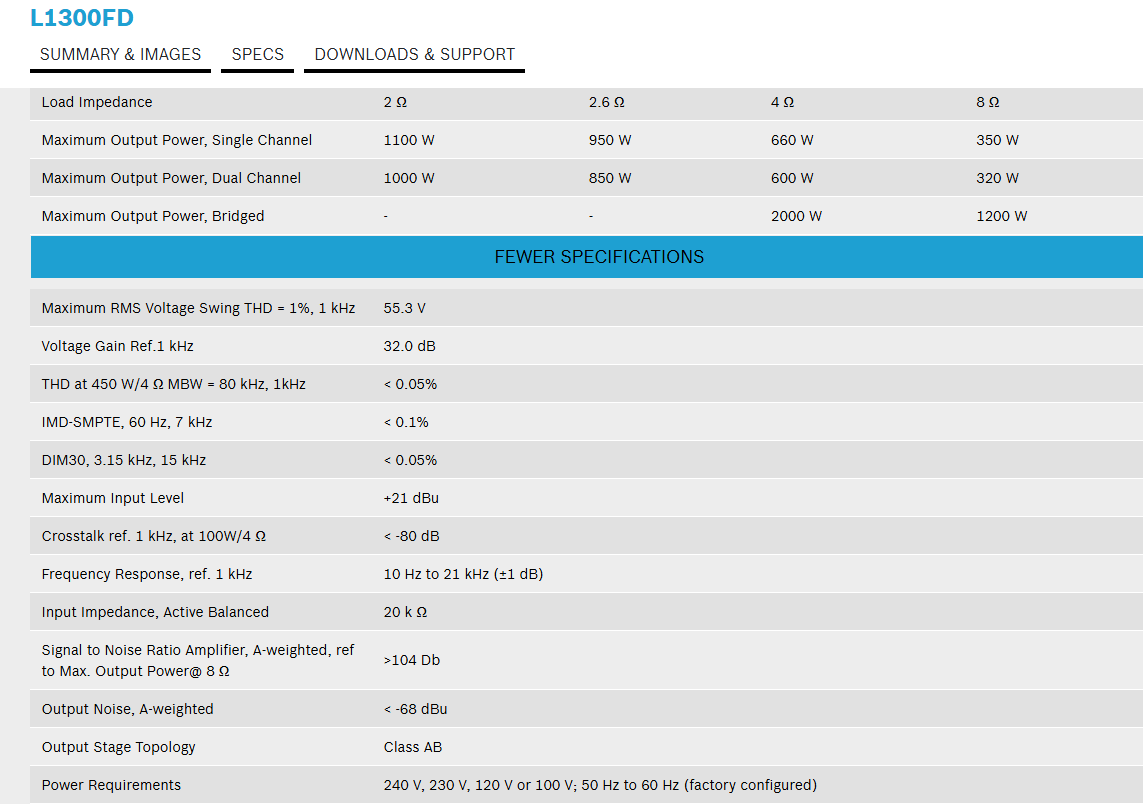Screen dimensions: 1143x804
Task: Click the 32.0 dB value
Action: pos(410,346)
